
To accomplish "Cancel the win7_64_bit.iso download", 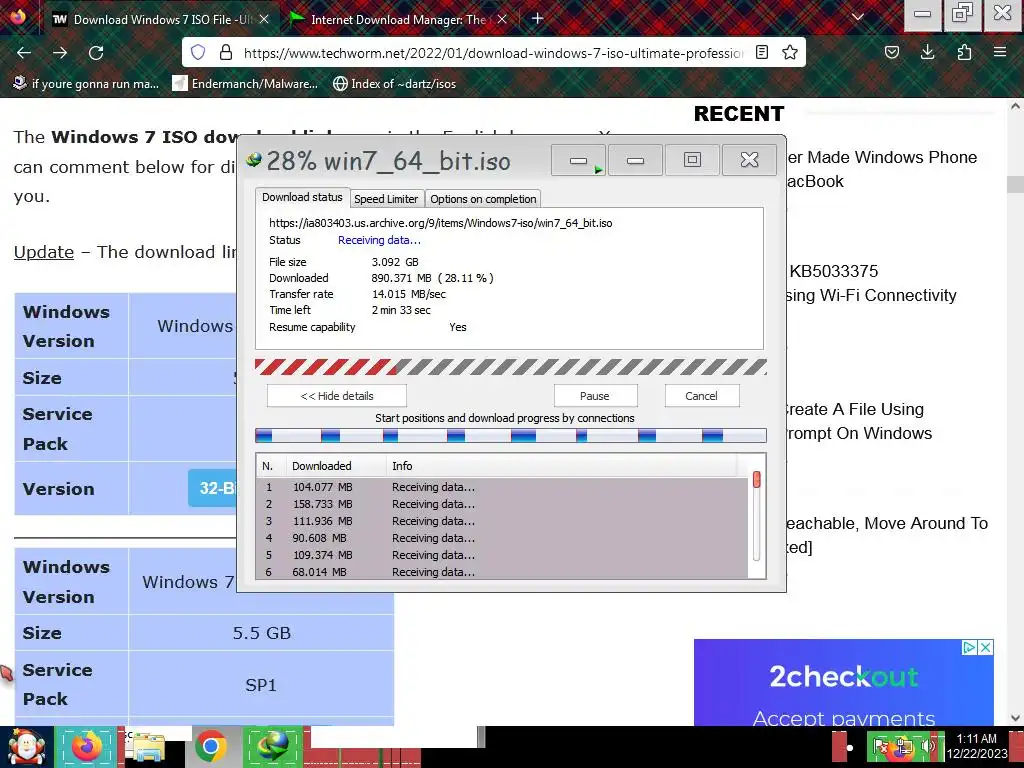I will click(701, 396).
